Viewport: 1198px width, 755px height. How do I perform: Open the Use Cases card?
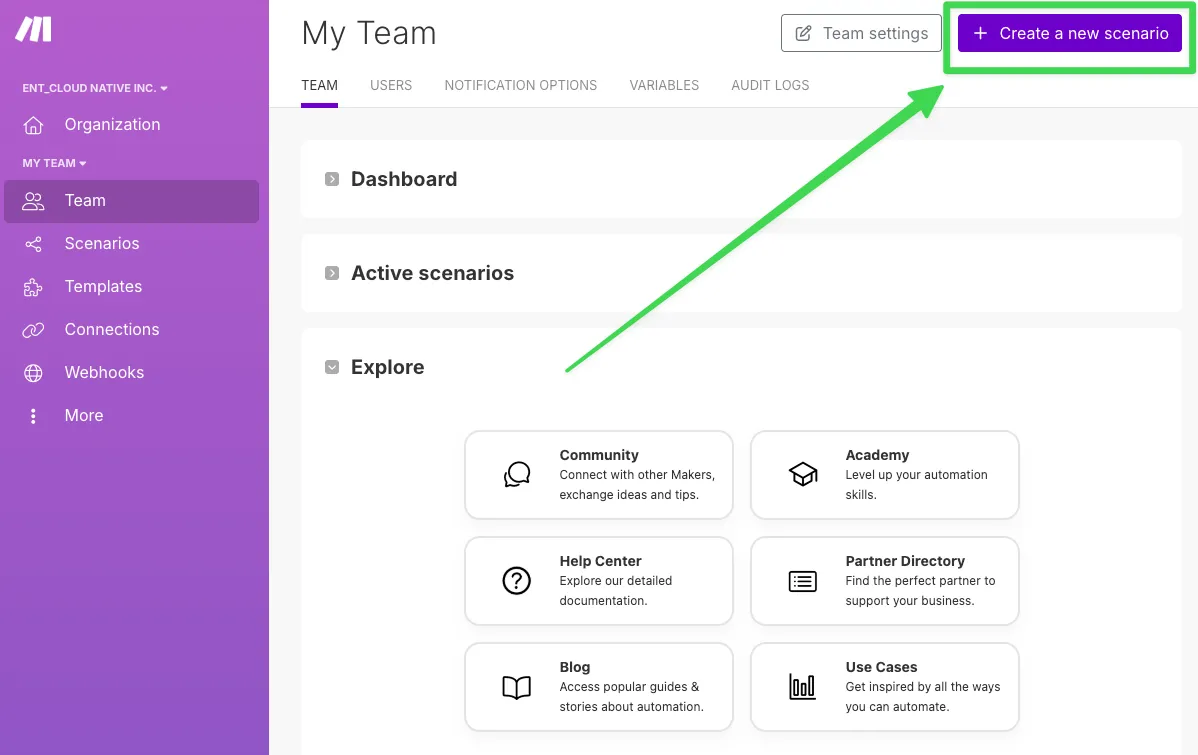tap(884, 686)
